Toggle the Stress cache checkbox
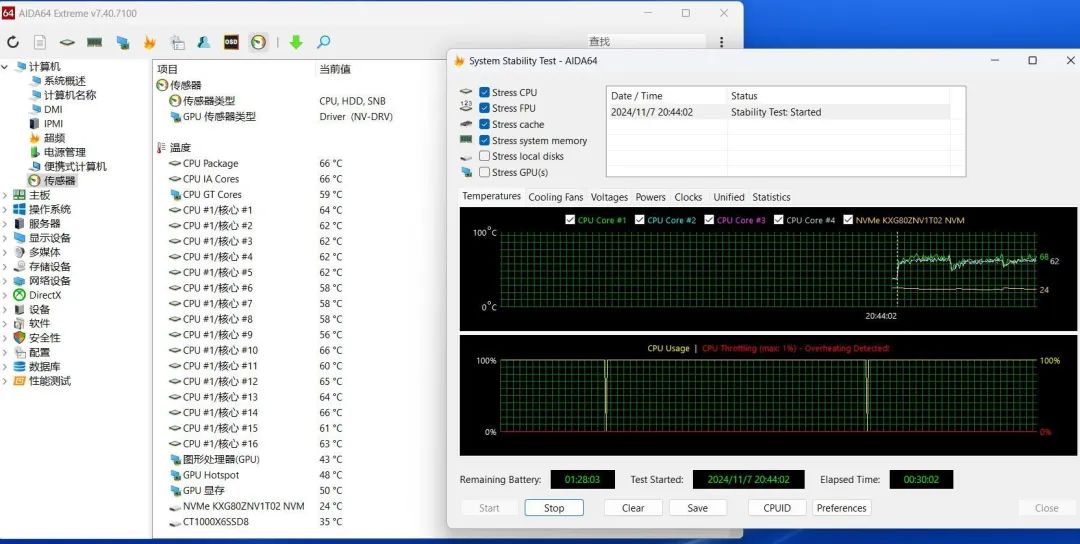 pos(485,125)
